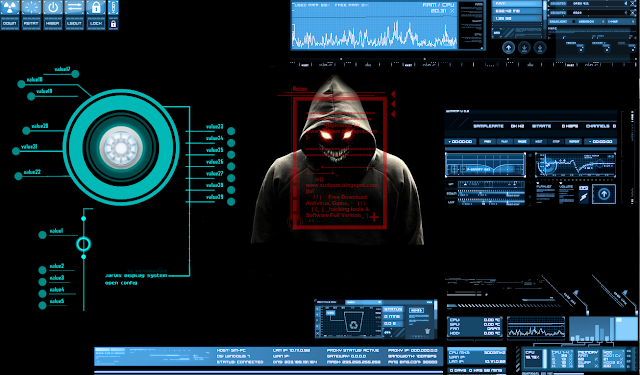Click the lightning bolt icon in media player
The image size is (640, 375).
[x=584, y=197]
